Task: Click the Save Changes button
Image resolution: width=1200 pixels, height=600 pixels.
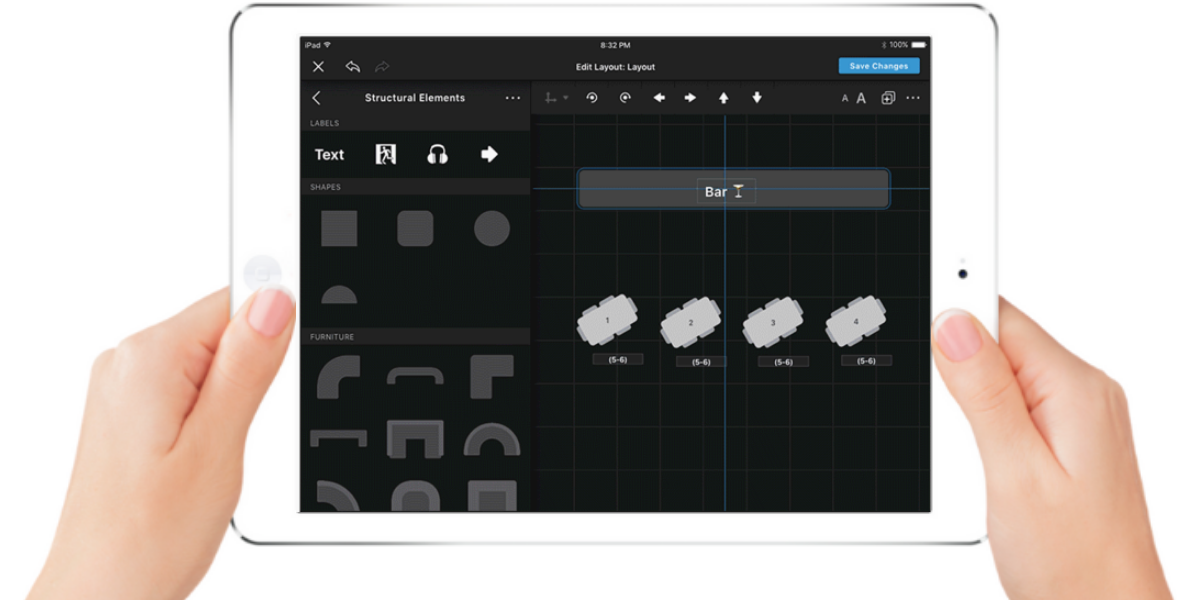Action: pyautogui.click(x=877, y=65)
